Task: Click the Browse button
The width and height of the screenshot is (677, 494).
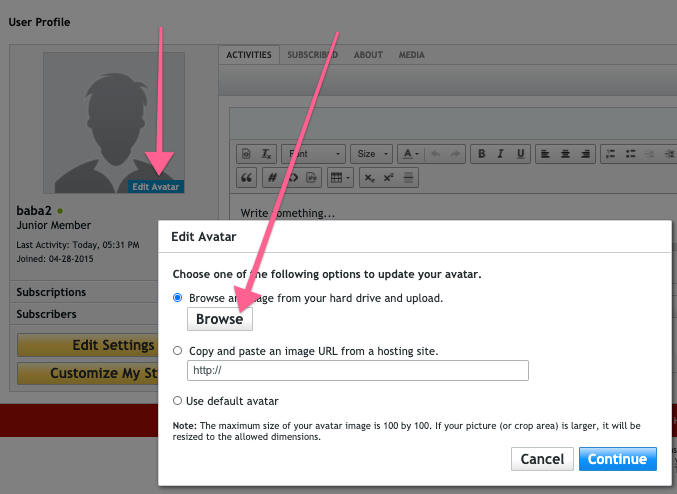Action: click(x=220, y=319)
